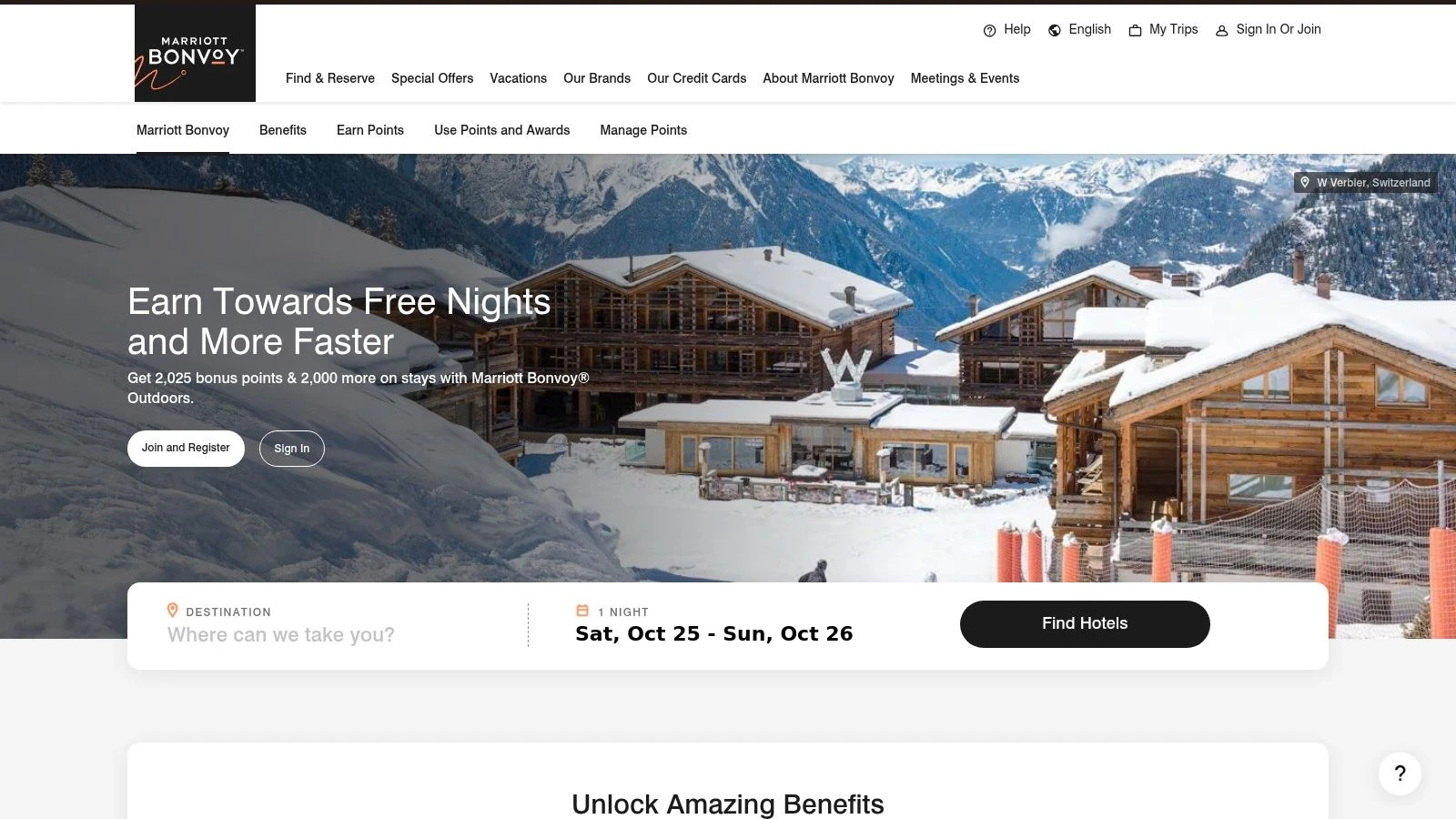
Task: Click the Marriott Bonvoy logo
Action: 195,53
